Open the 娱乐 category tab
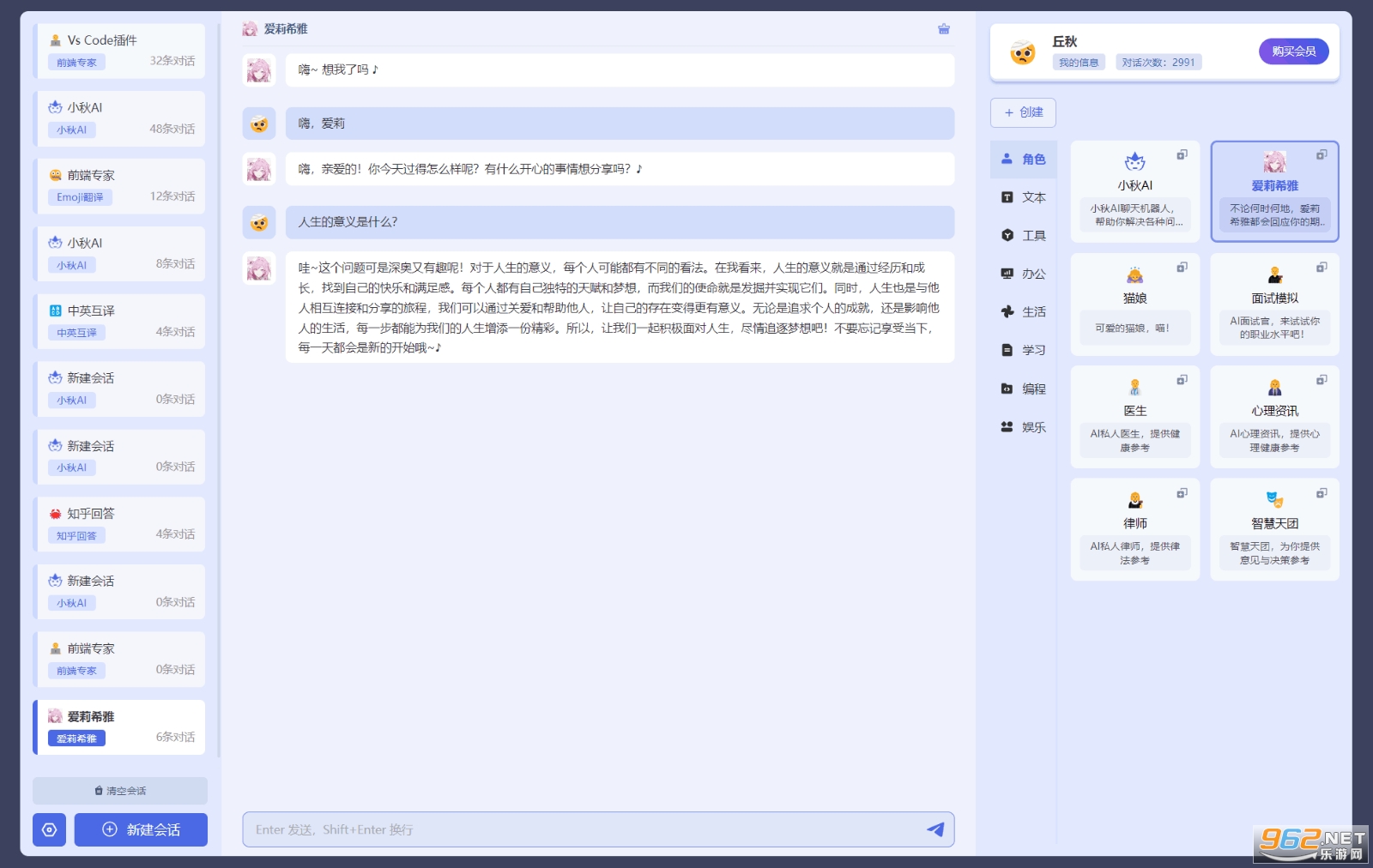 [1024, 427]
